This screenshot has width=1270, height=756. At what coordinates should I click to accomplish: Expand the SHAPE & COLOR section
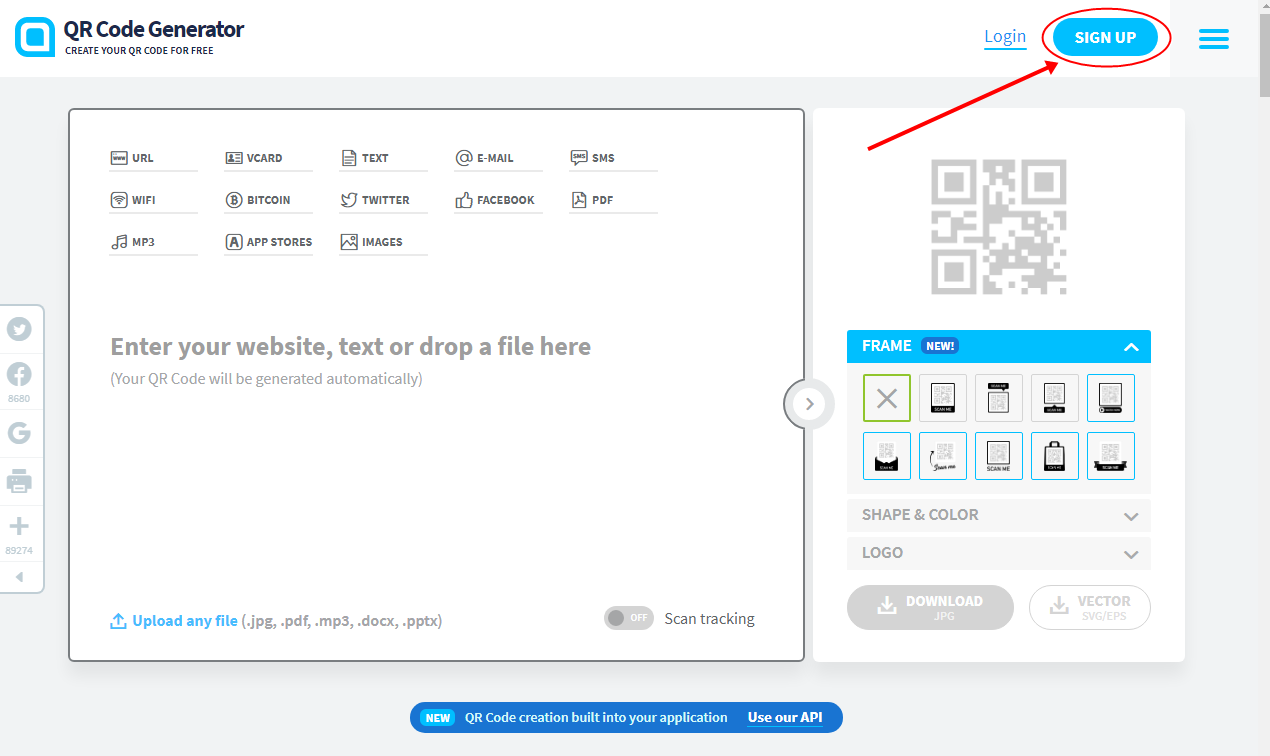coord(998,515)
